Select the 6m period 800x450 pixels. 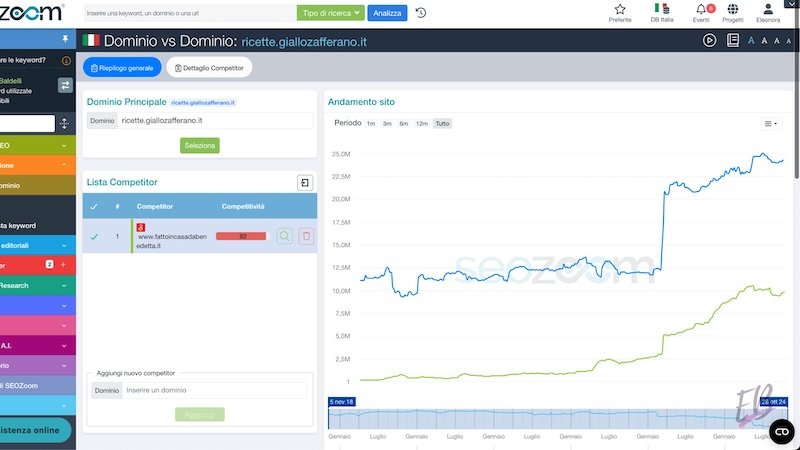404,123
